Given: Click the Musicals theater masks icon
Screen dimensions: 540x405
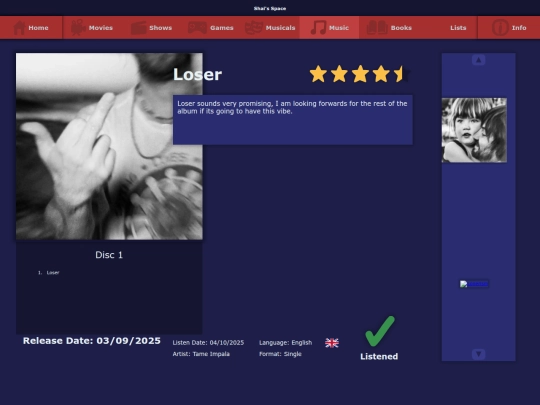Looking at the screenshot, I should point(254,28).
